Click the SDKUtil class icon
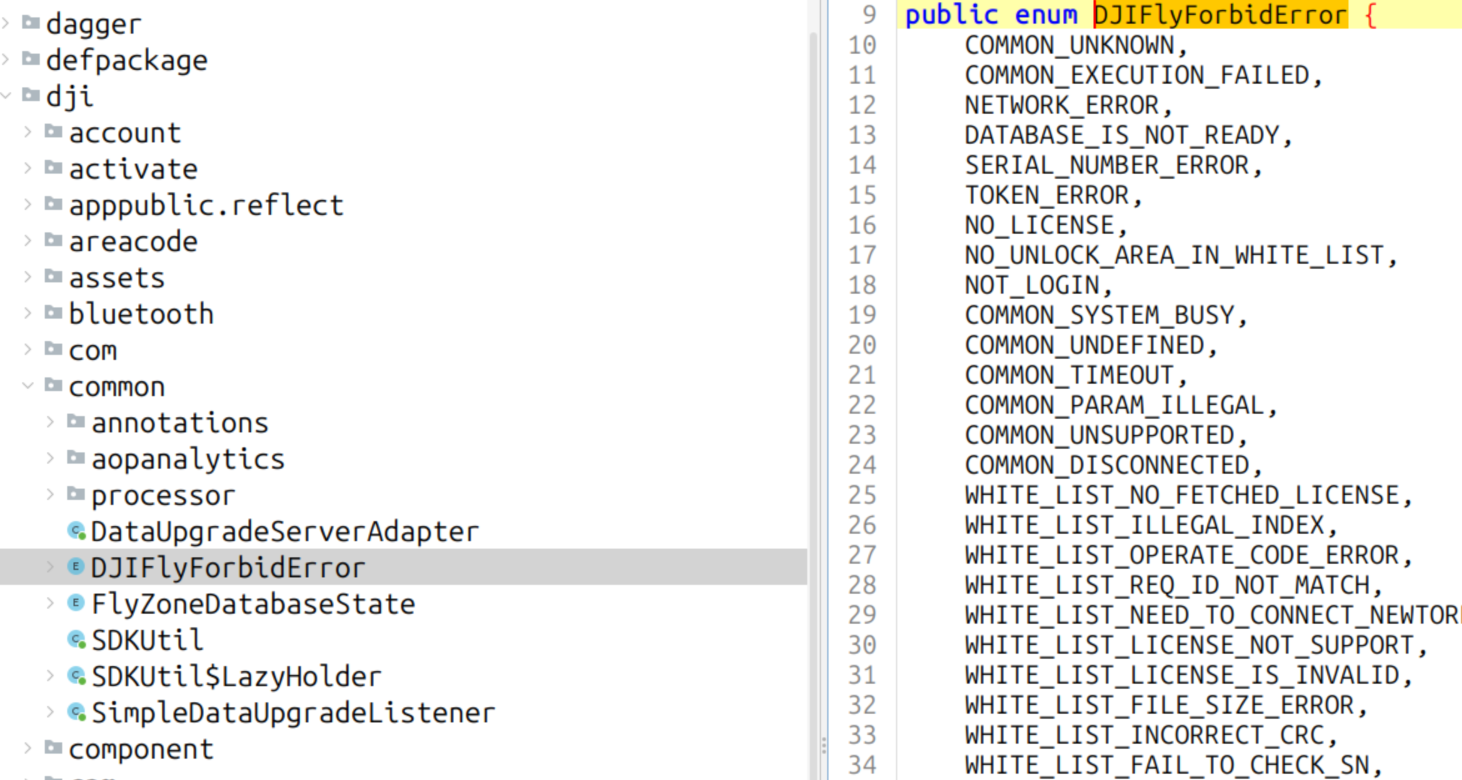The height and width of the screenshot is (780, 1462). (76, 639)
